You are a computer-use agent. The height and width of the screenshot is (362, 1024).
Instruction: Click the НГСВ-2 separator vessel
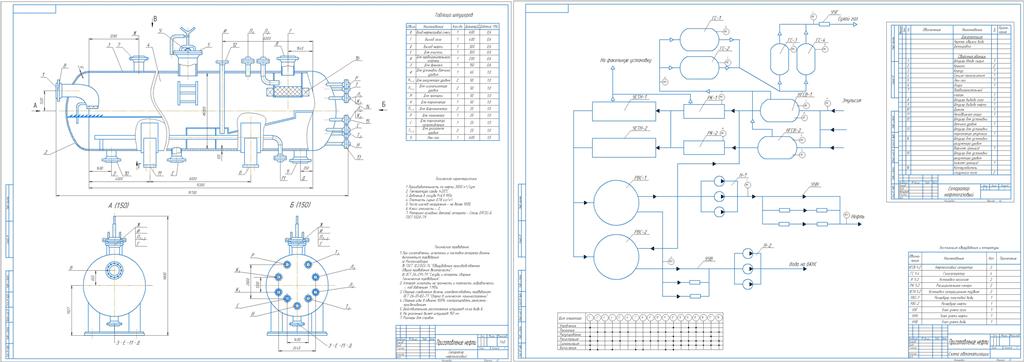point(778,144)
